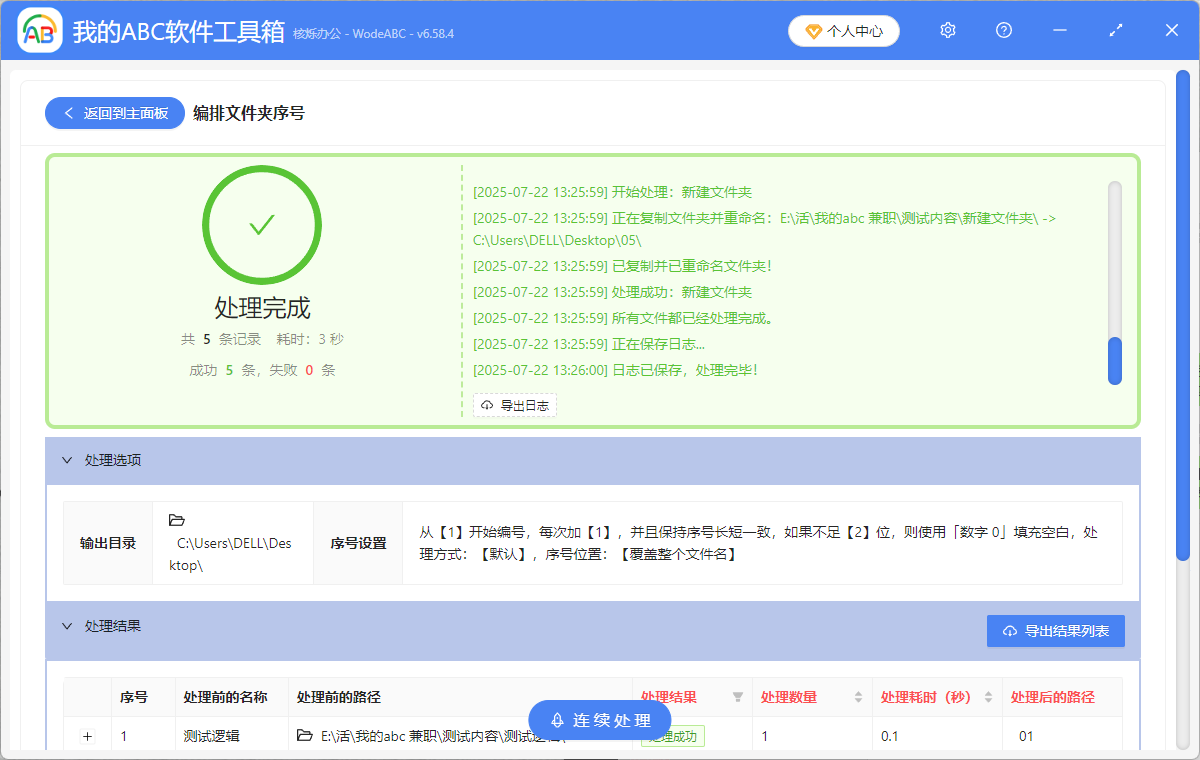Image resolution: width=1200 pixels, height=760 pixels.
Task: Click the WodeABC app logo
Action: (40, 31)
